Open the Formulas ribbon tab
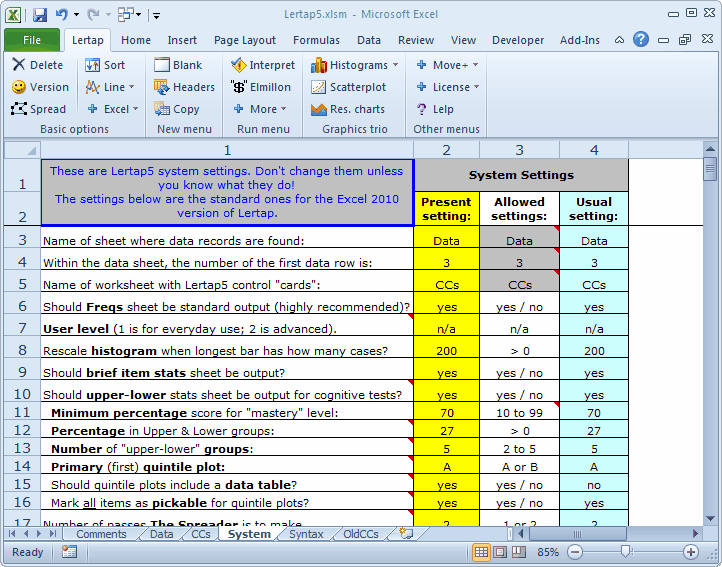 point(316,40)
